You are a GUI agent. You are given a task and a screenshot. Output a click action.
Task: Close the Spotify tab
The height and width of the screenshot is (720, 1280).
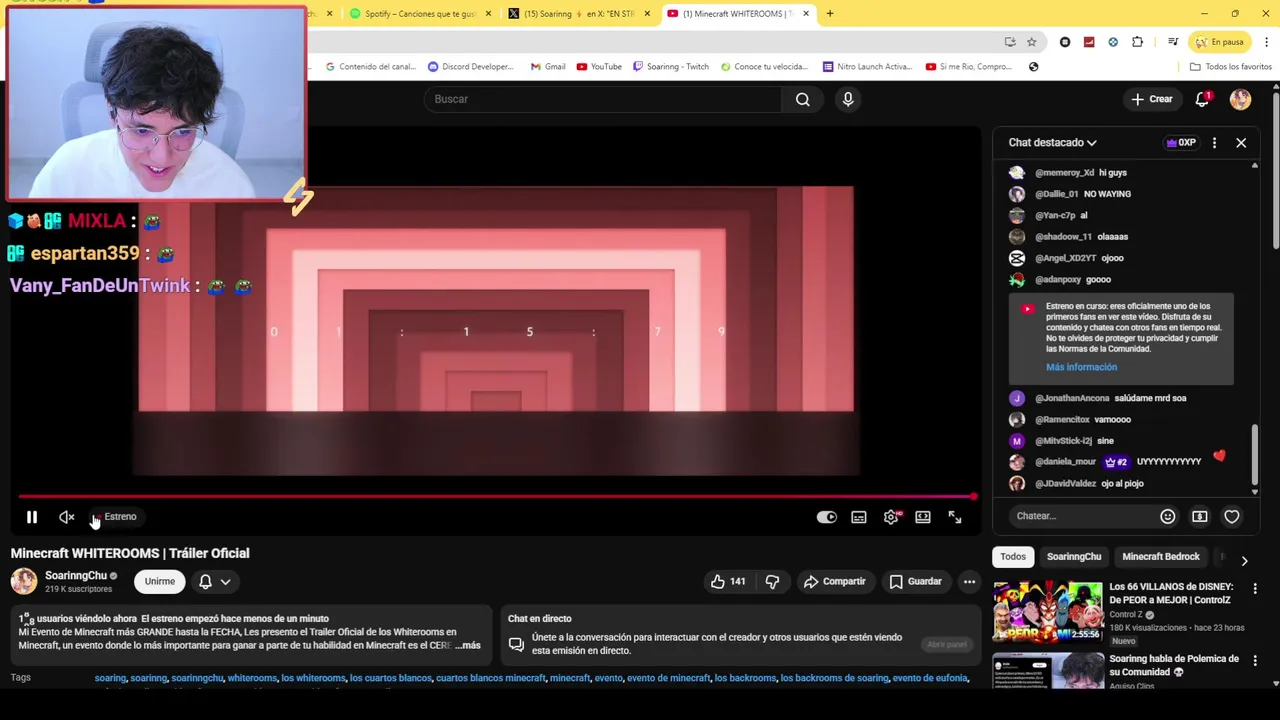tap(488, 14)
